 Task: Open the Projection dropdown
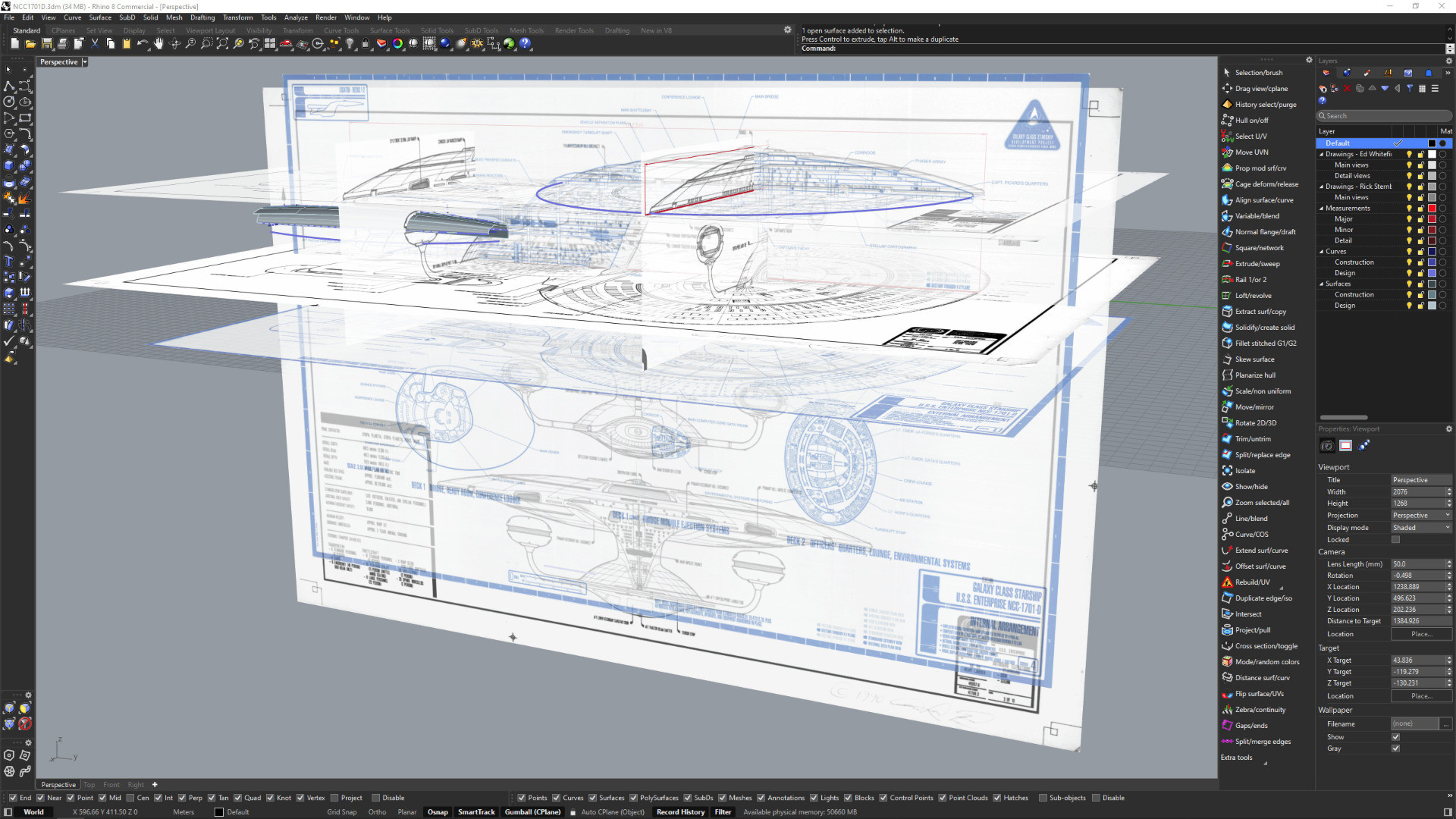pyautogui.click(x=1421, y=516)
